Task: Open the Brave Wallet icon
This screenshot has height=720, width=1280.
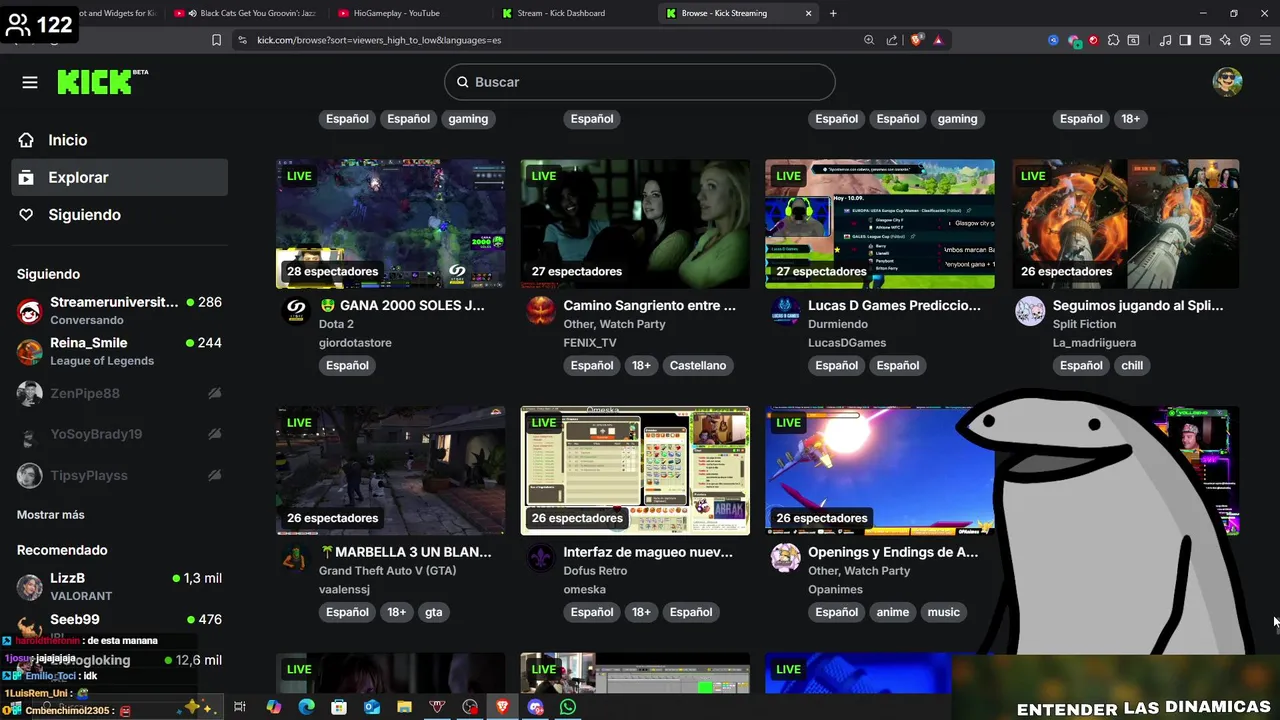Action: [x=1205, y=40]
